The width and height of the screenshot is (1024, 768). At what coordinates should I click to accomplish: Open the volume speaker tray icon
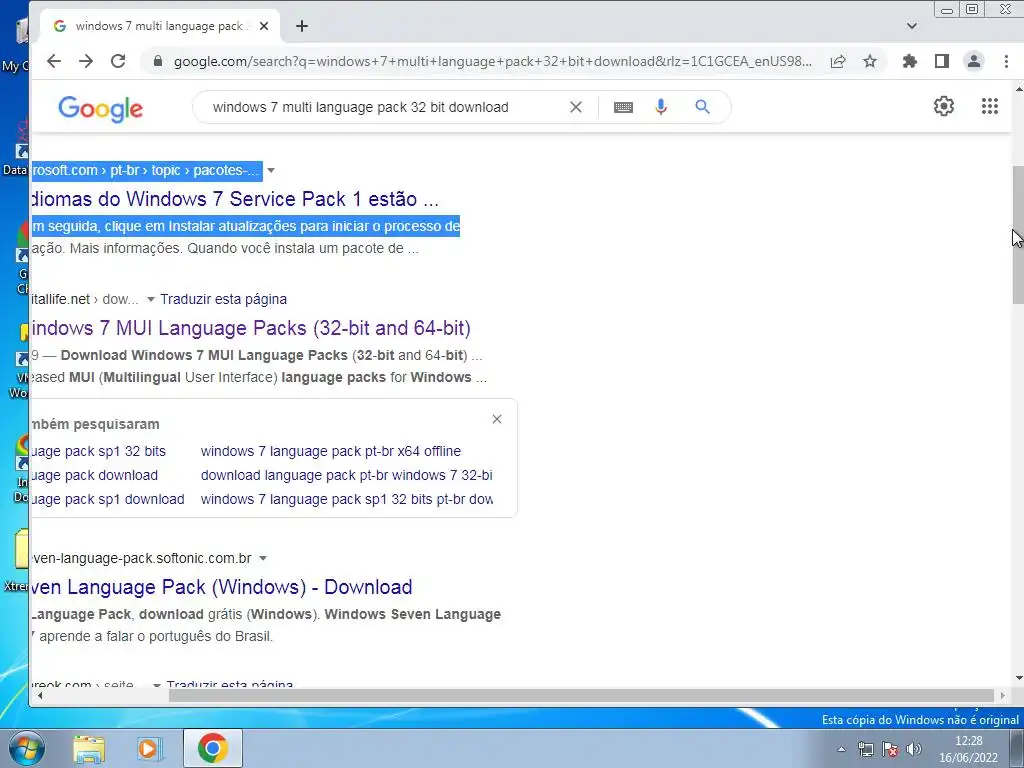pyautogui.click(x=914, y=749)
